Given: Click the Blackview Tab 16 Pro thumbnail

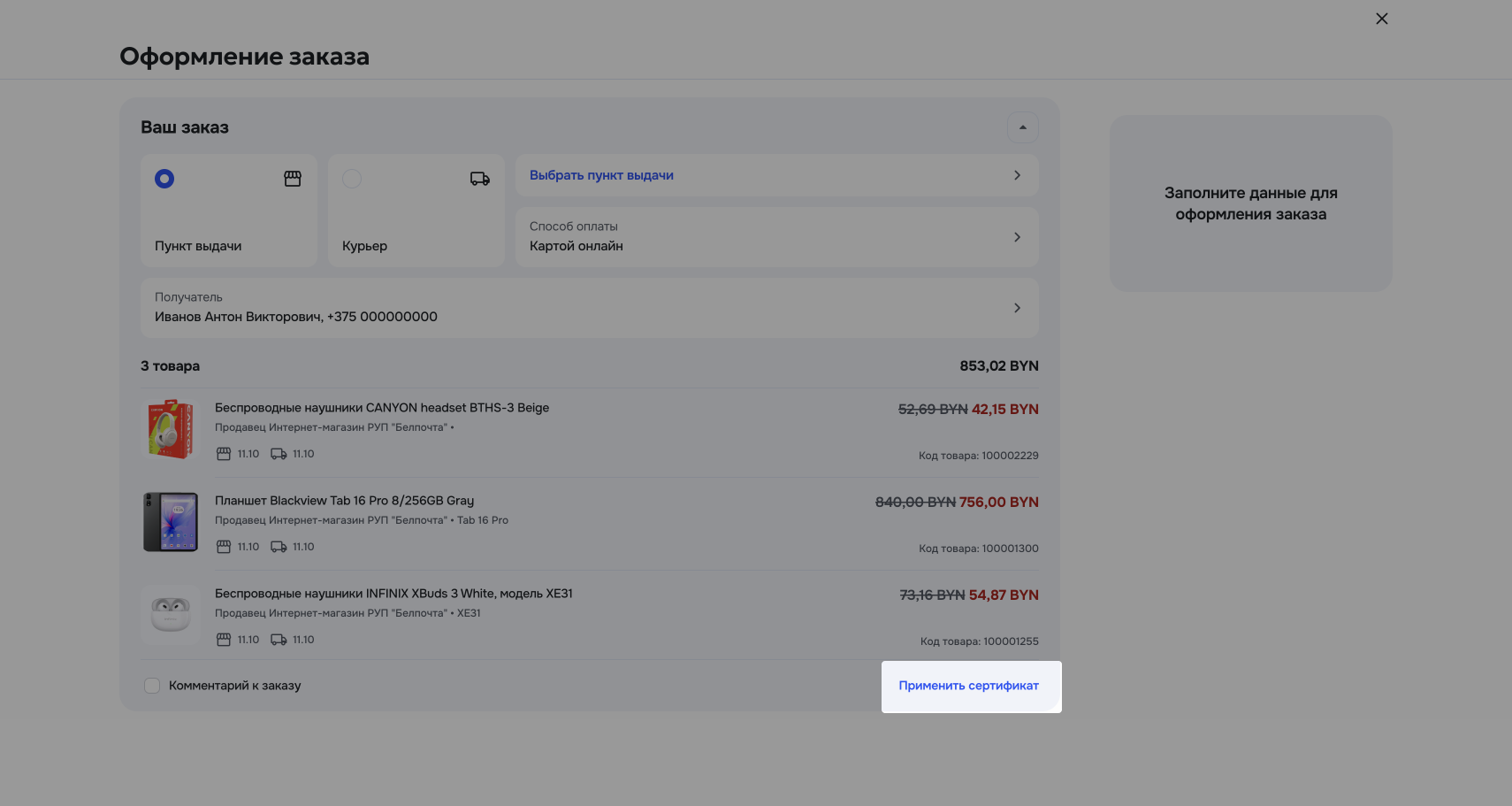Looking at the screenshot, I should pyautogui.click(x=171, y=522).
